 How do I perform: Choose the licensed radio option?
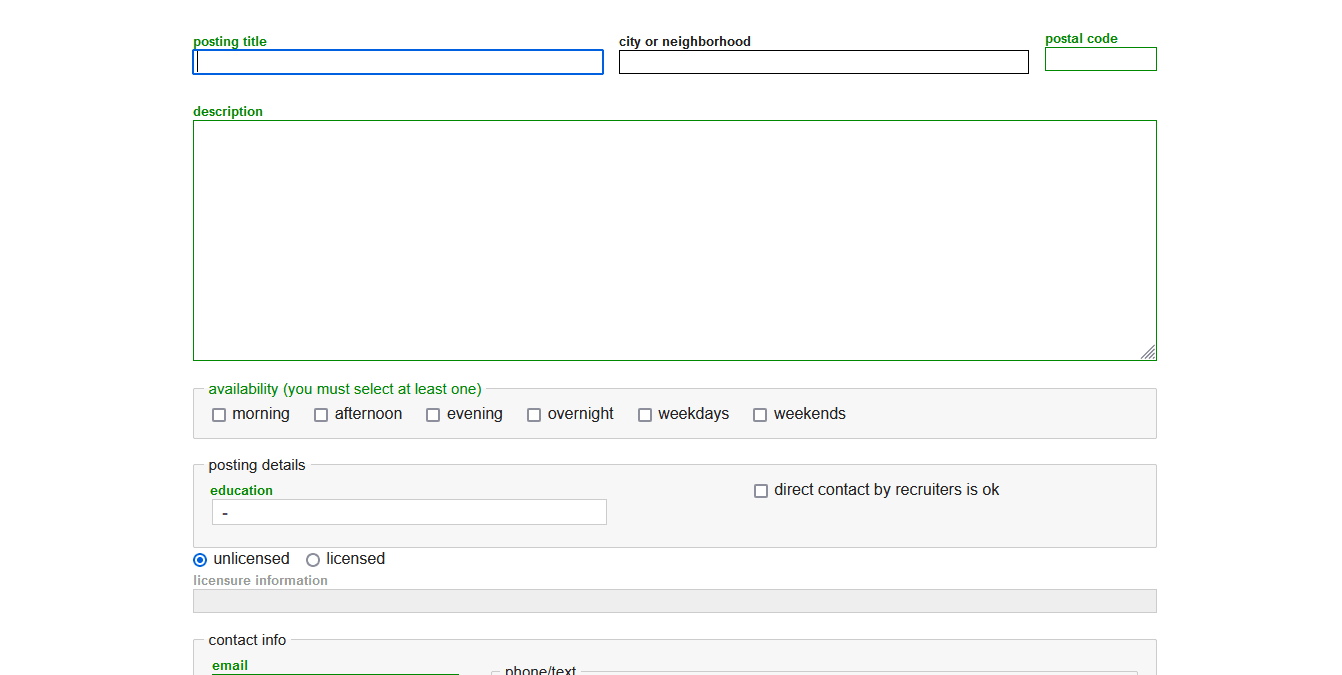pyautogui.click(x=313, y=560)
